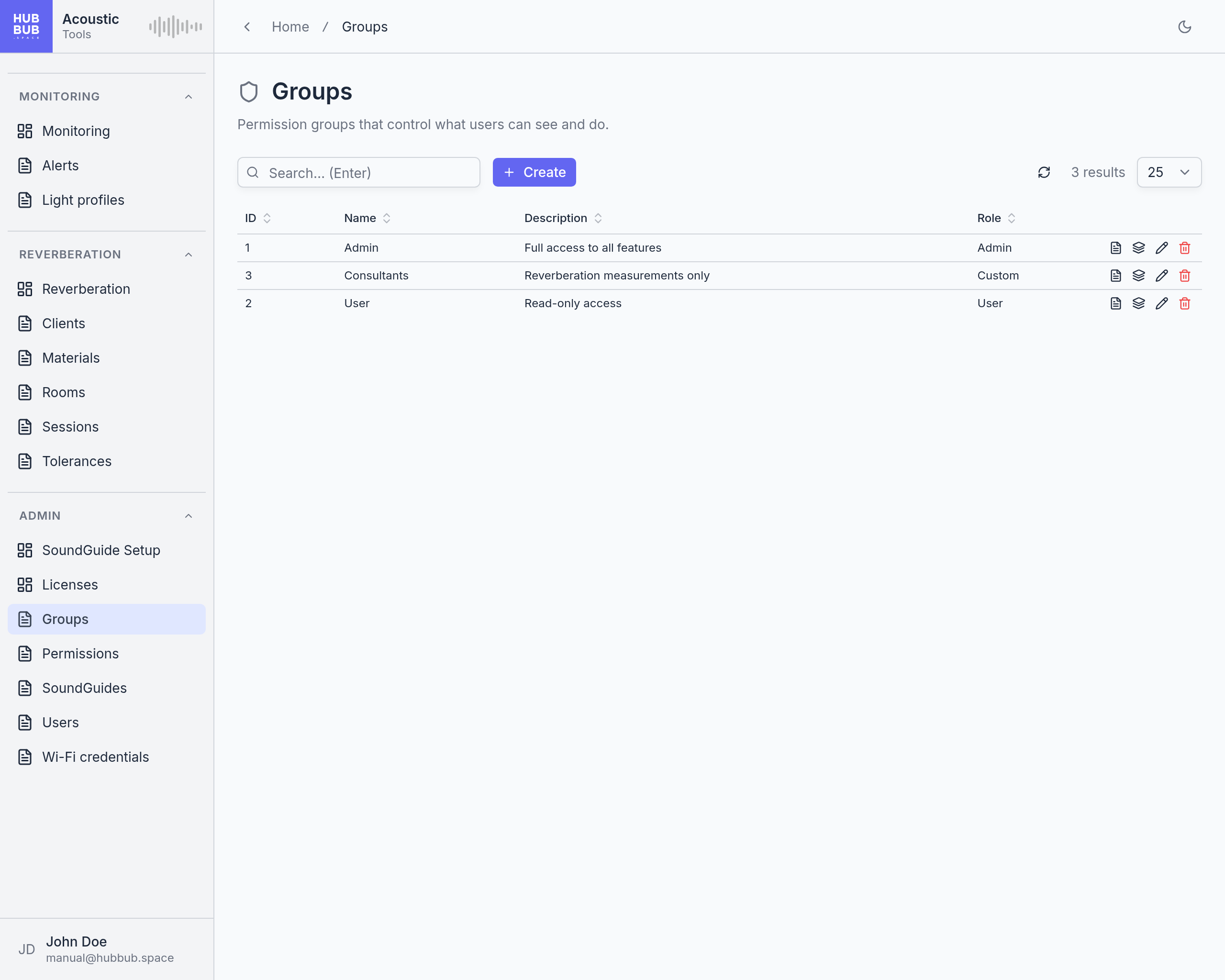Sort the table by Description column
This screenshot has height=980, width=1225.
click(563, 218)
